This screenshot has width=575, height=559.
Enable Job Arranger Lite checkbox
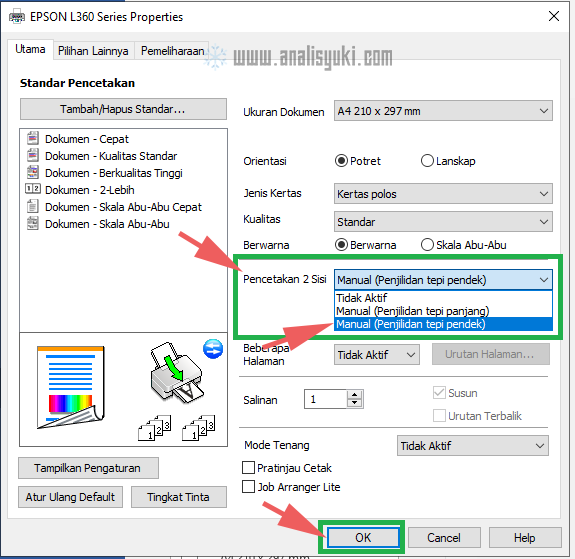(x=248, y=487)
